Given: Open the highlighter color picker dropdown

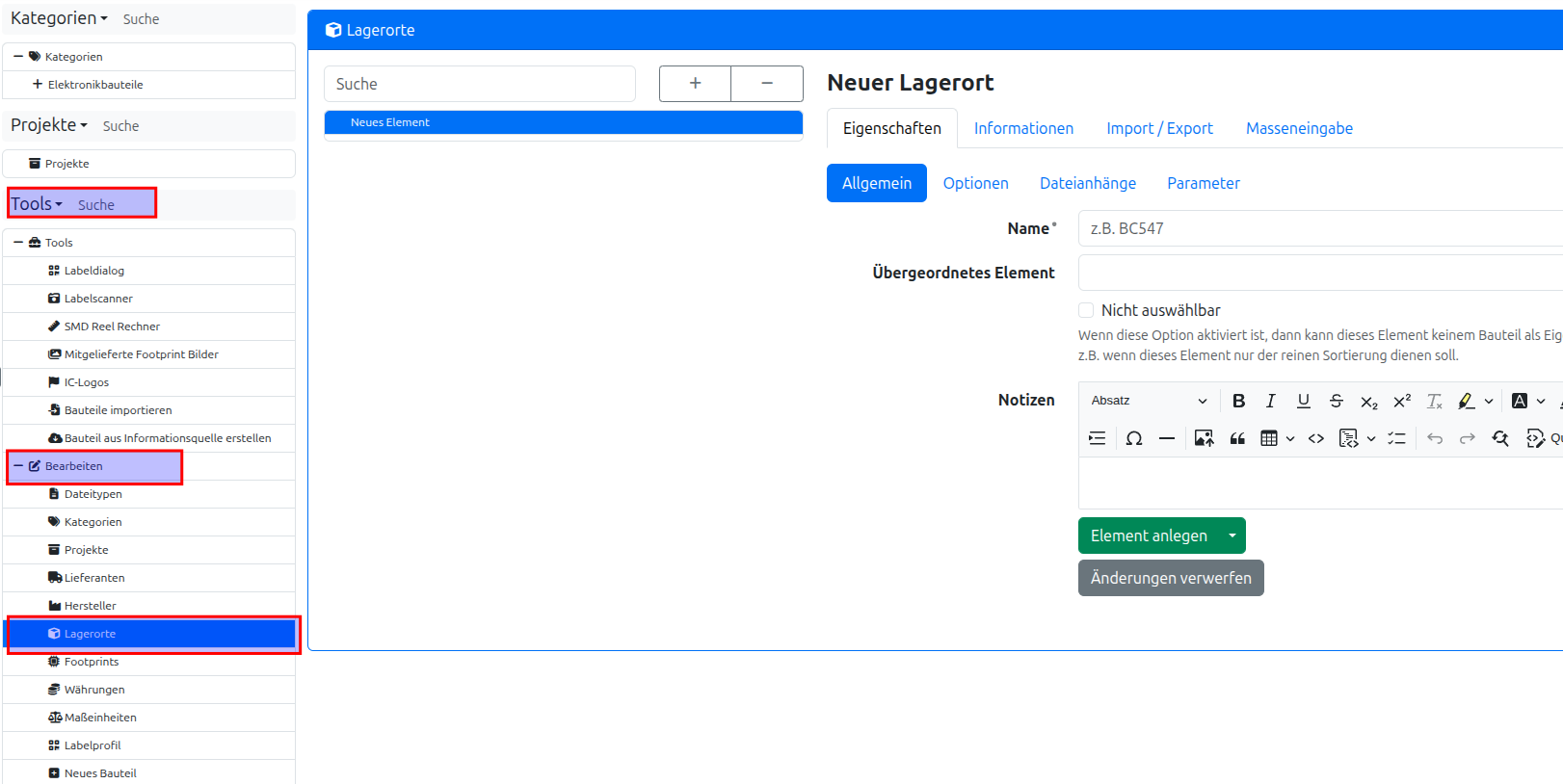Looking at the screenshot, I should tap(1489, 401).
